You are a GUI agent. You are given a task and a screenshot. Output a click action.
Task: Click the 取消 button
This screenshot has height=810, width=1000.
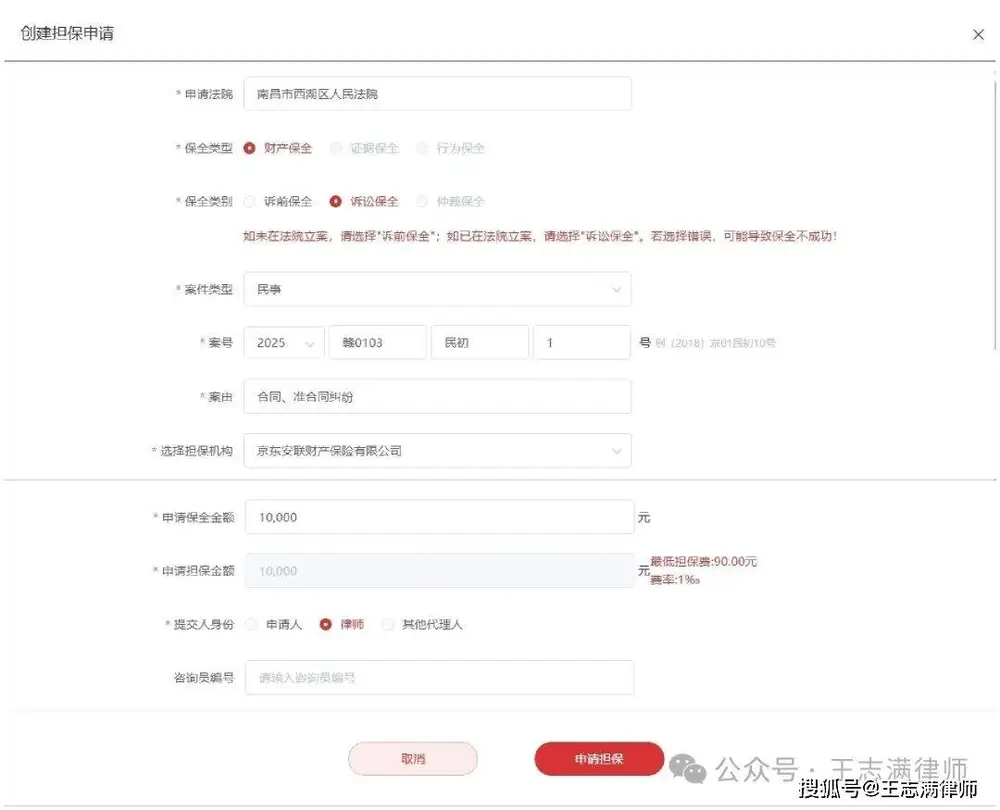click(413, 758)
